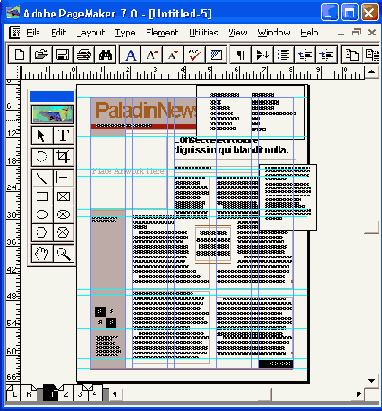Image resolution: width=382 pixels, height=411 pixels.
Task: Select the Pointer tool in toolbox
Action: click(41, 135)
